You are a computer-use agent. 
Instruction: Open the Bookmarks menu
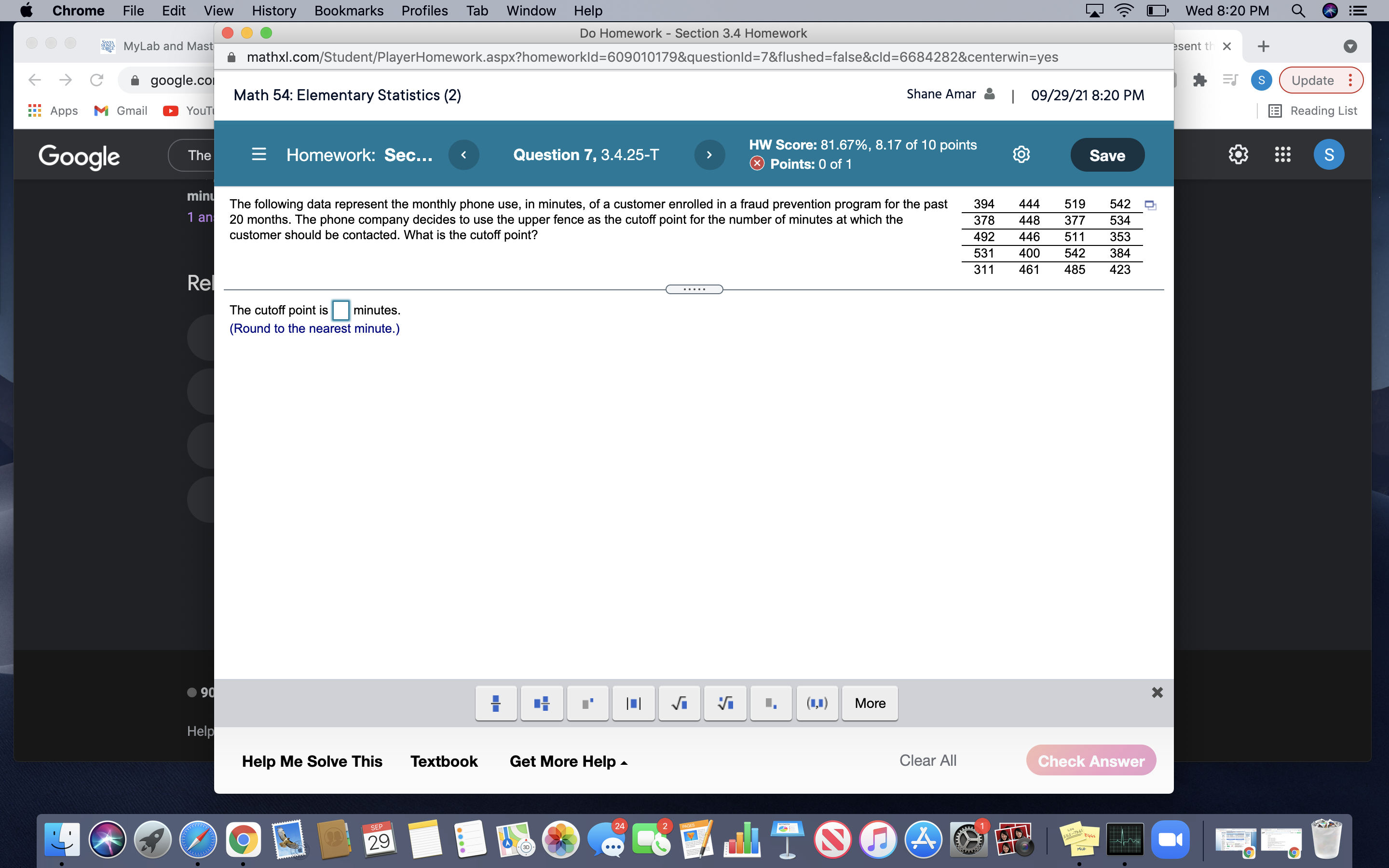(x=349, y=11)
